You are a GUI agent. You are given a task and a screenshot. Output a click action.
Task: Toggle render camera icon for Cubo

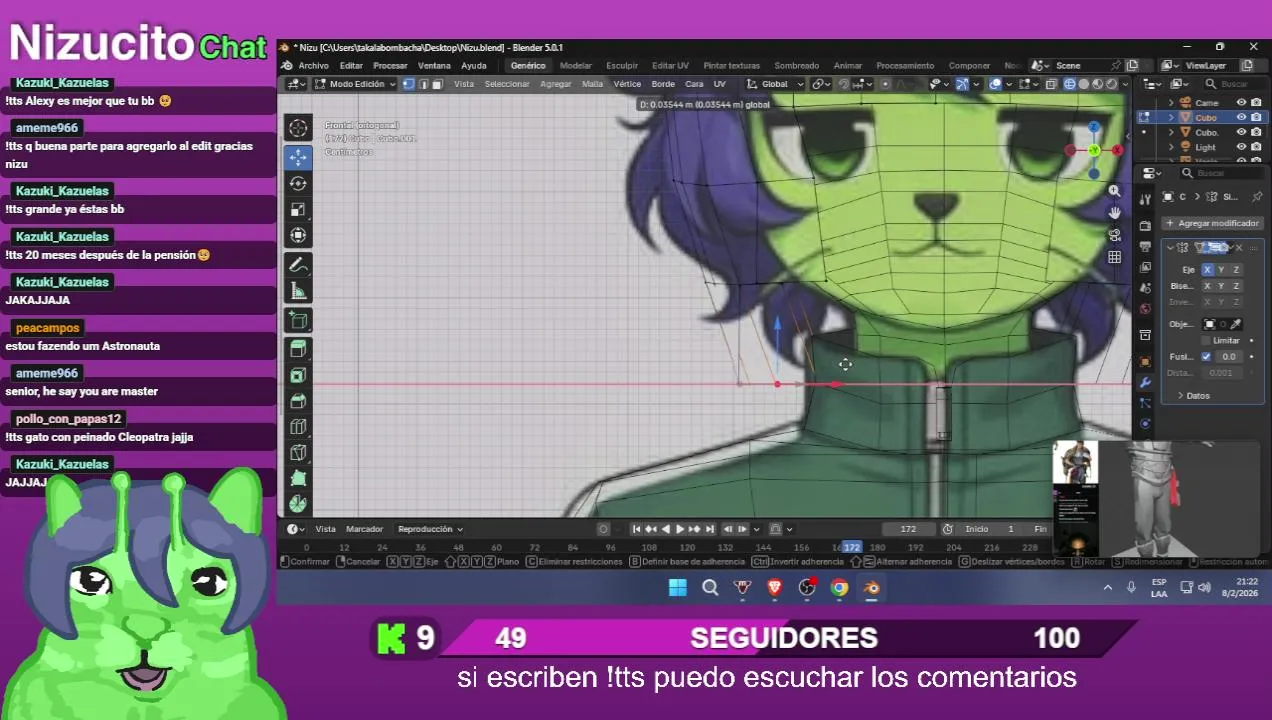tap(1256, 117)
